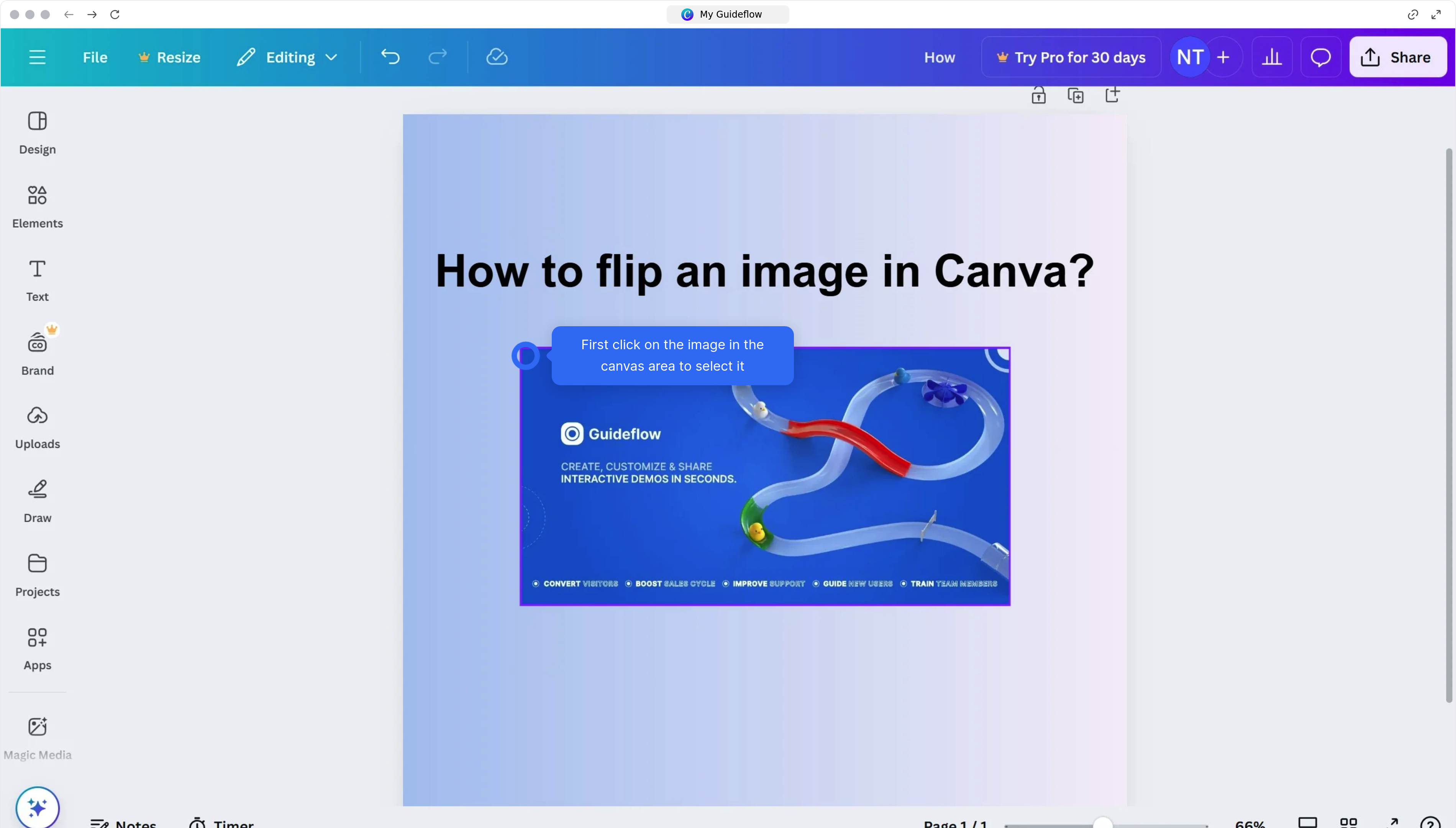
Task: Open the comments speech bubble icon
Action: (1321, 57)
